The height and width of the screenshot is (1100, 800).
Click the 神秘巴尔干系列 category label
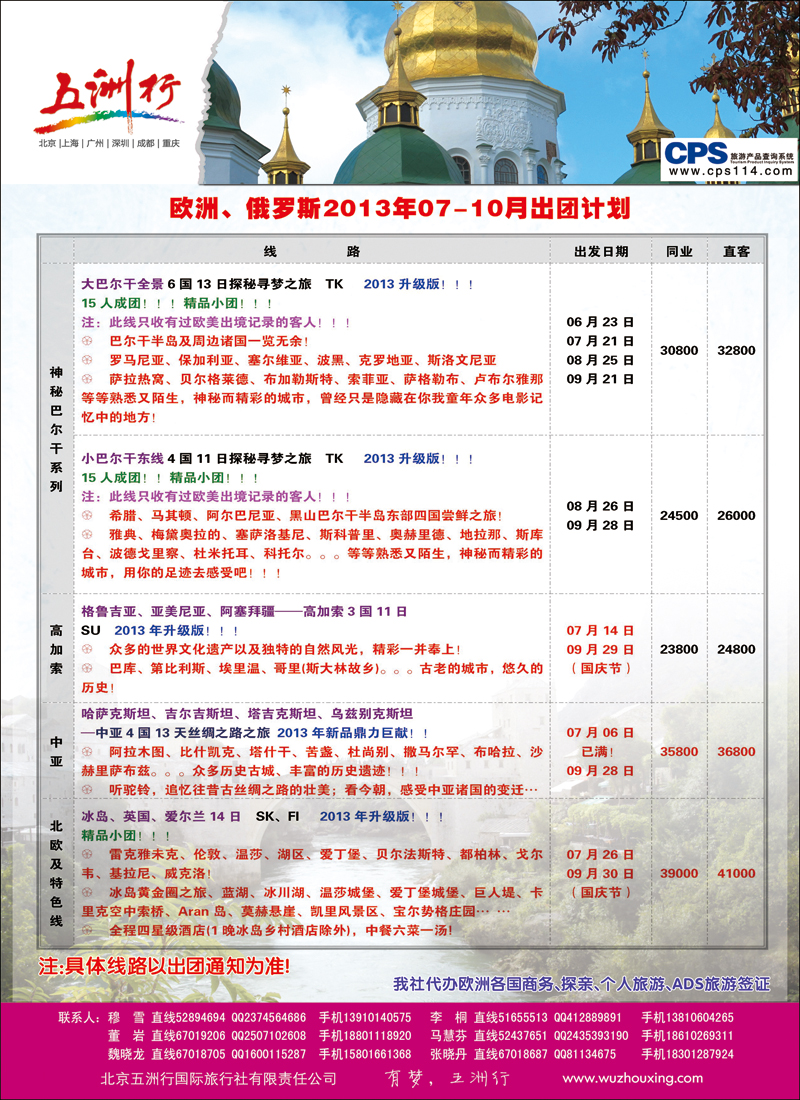pyautogui.click(x=56, y=429)
